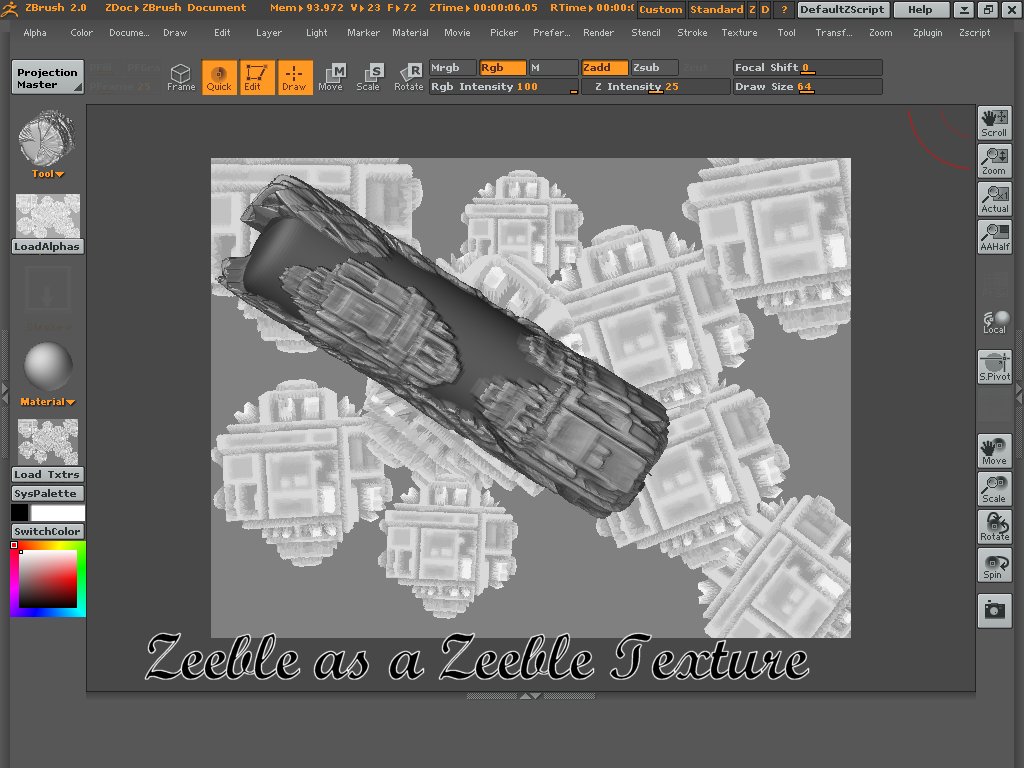Select the white main color swatch
Image resolution: width=1024 pixels, height=768 pixels.
coord(57,513)
